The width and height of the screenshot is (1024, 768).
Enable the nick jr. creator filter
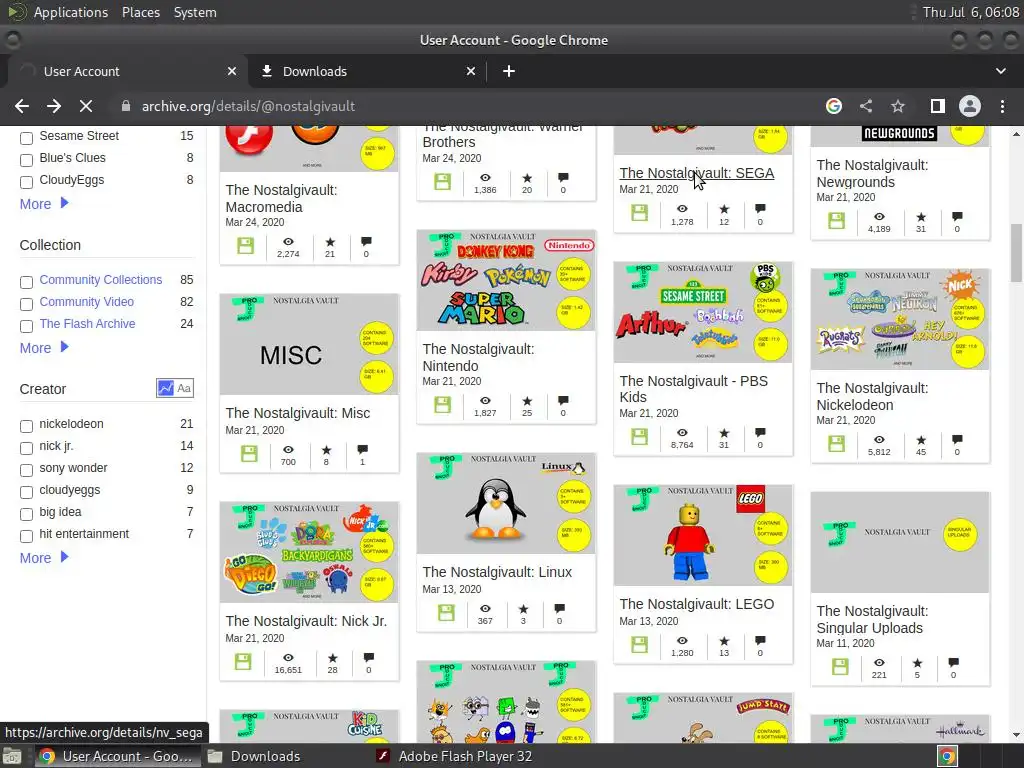pos(26,448)
